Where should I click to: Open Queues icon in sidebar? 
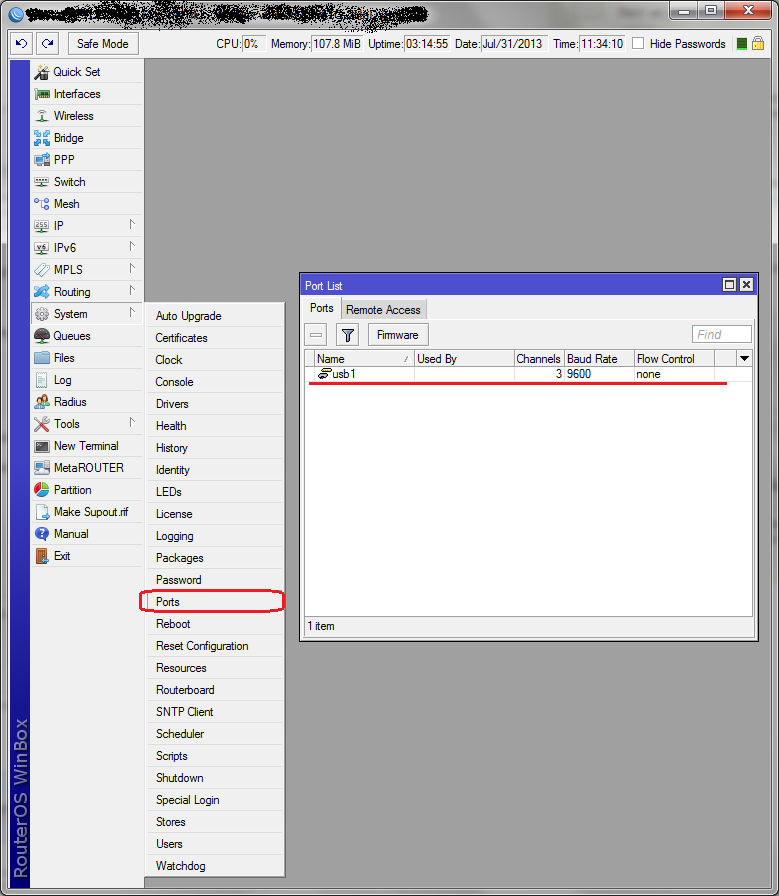42,336
